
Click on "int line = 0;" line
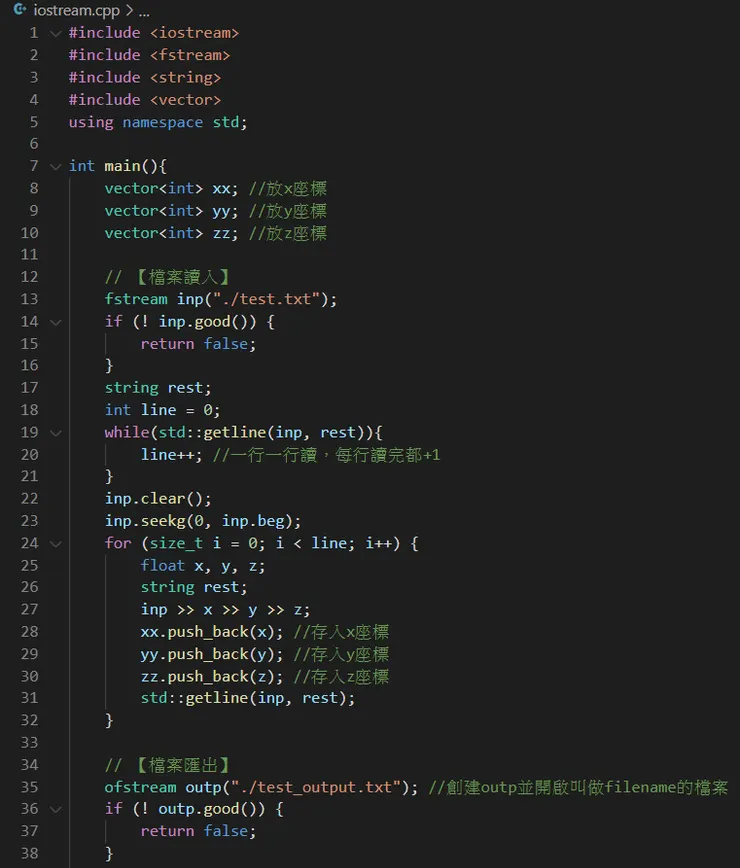(162, 410)
